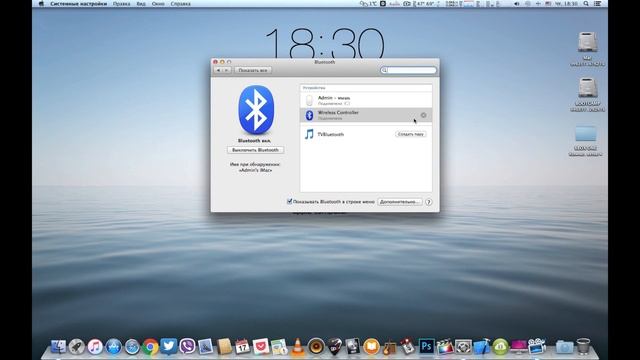The width and height of the screenshot is (640, 360).
Task: Open Finder from the Dock
Action: [x=58, y=347]
